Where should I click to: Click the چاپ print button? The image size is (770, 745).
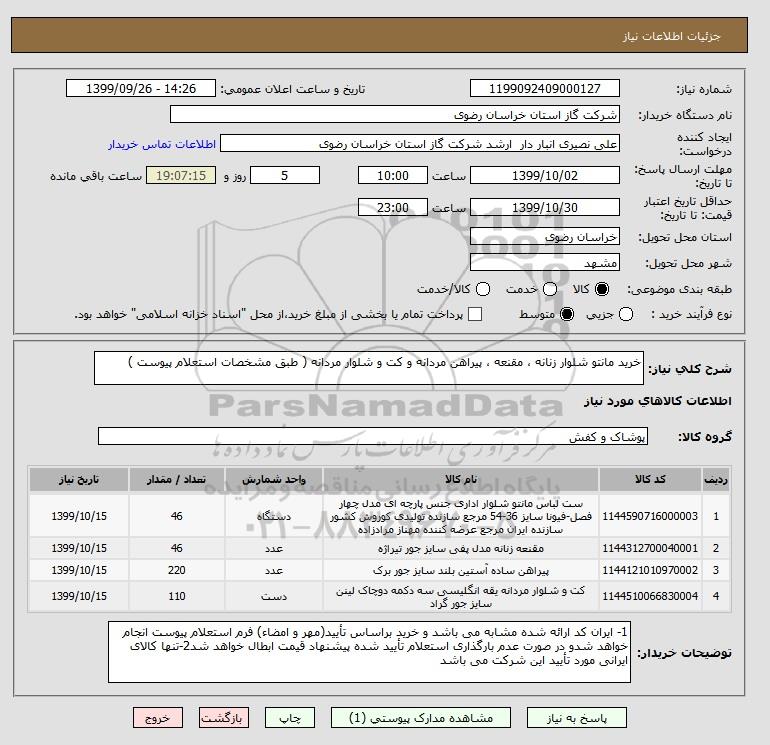tap(290, 718)
